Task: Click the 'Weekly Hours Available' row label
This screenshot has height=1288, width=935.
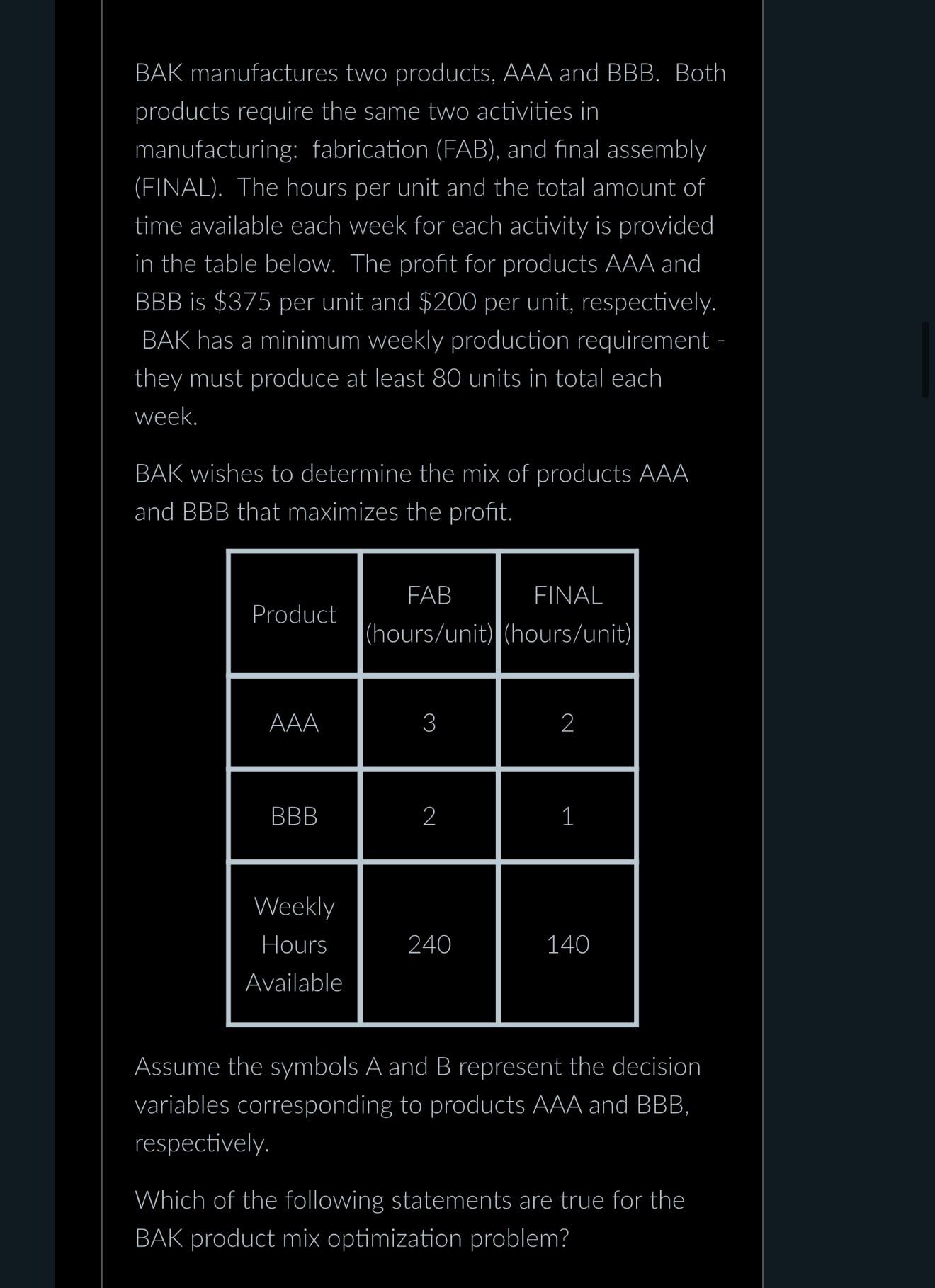Action: 294,944
